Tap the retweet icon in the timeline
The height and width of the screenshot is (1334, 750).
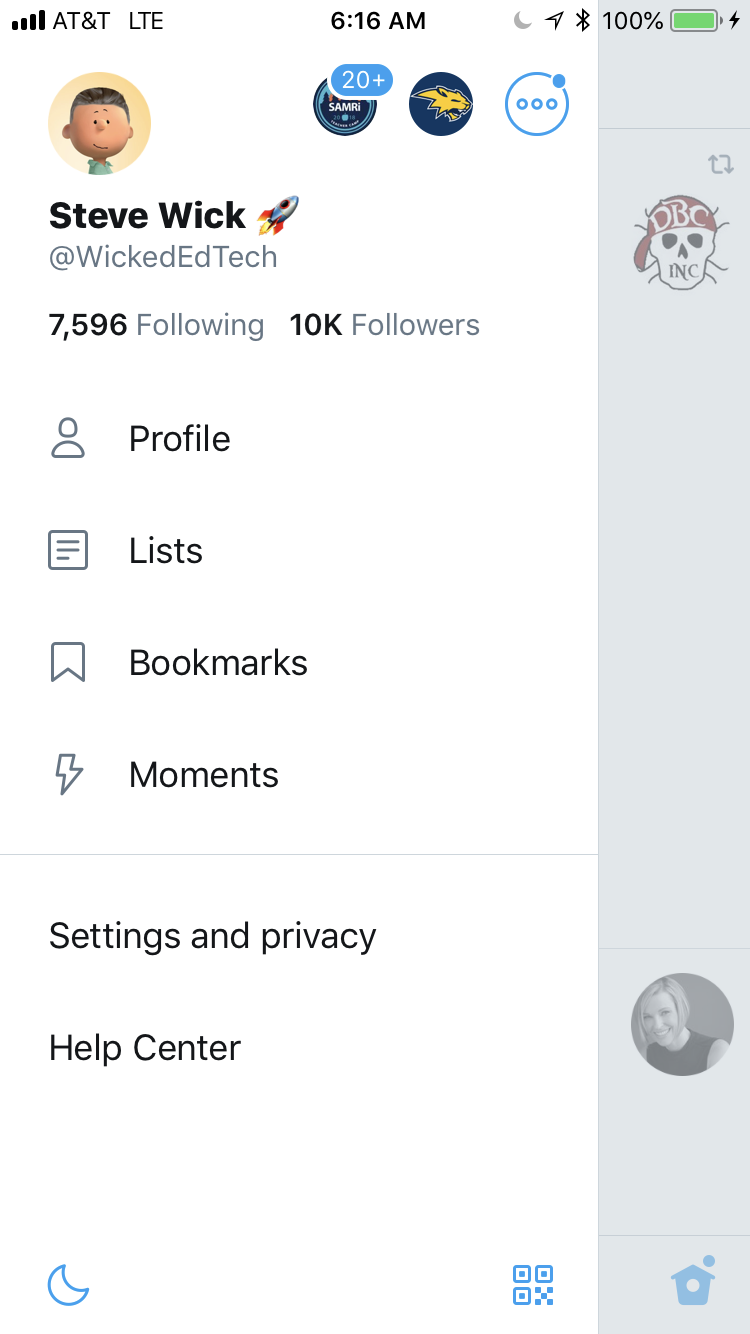pos(721,164)
